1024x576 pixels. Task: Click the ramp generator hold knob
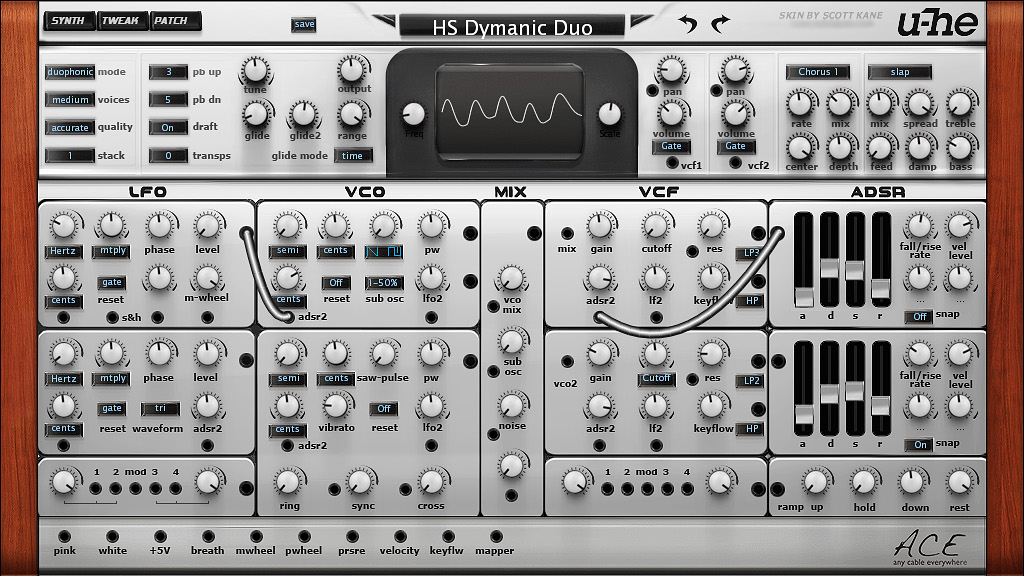click(863, 483)
